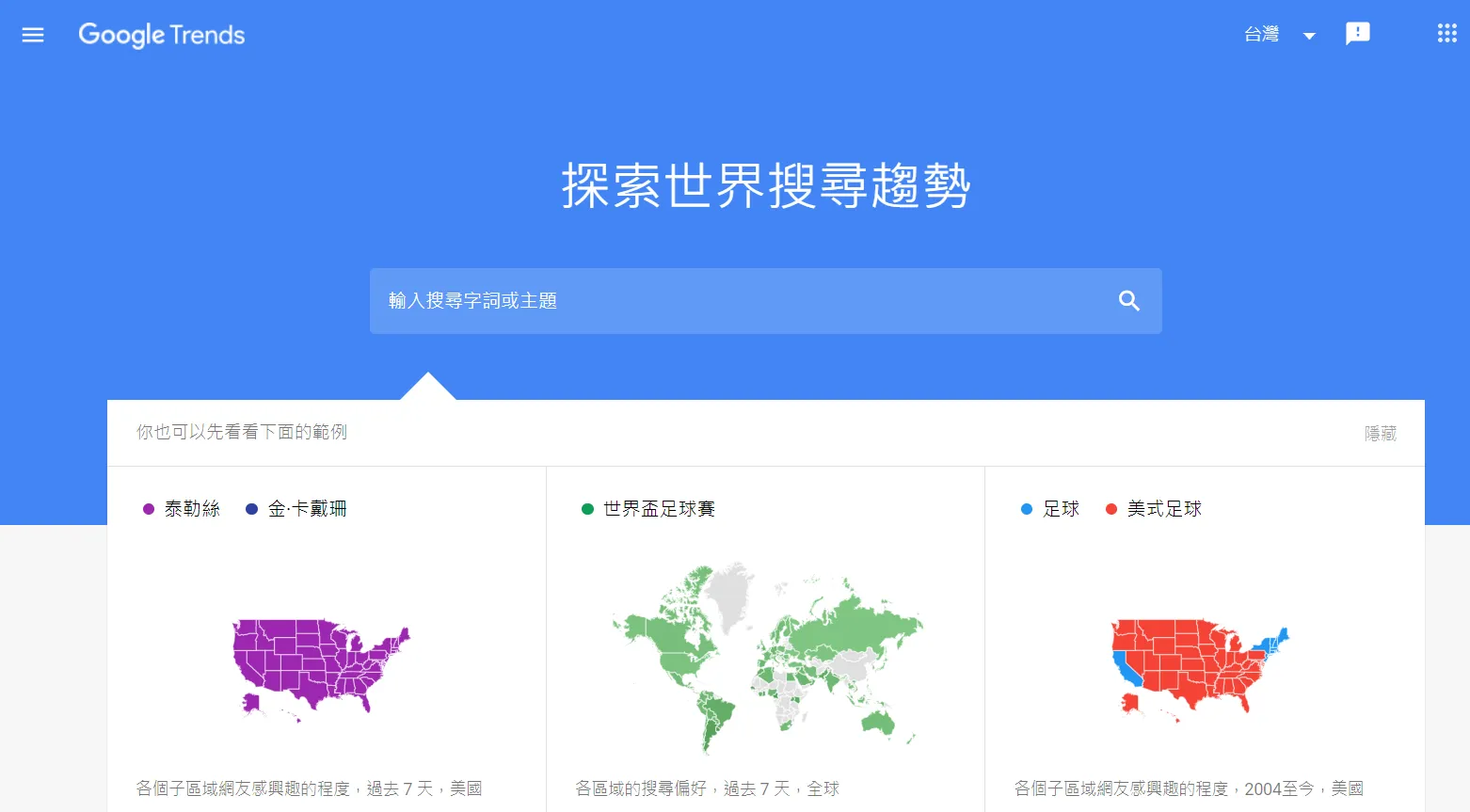Click the search magnifier icon
This screenshot has width=1470, height=812.
tap(1128, 301)
